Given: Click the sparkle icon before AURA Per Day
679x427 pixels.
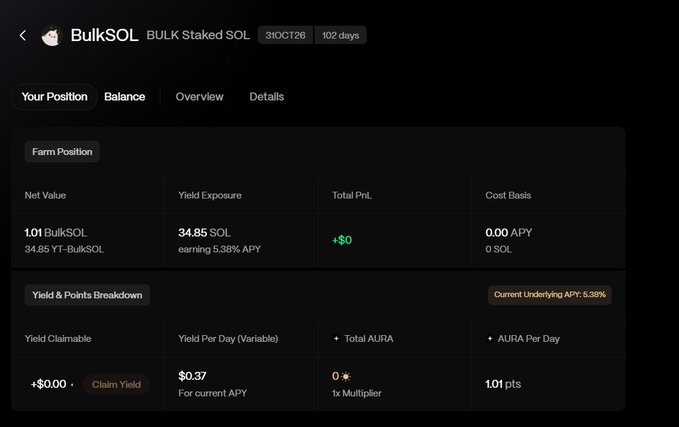Looking at the screenshot, I should coord(490,339).
